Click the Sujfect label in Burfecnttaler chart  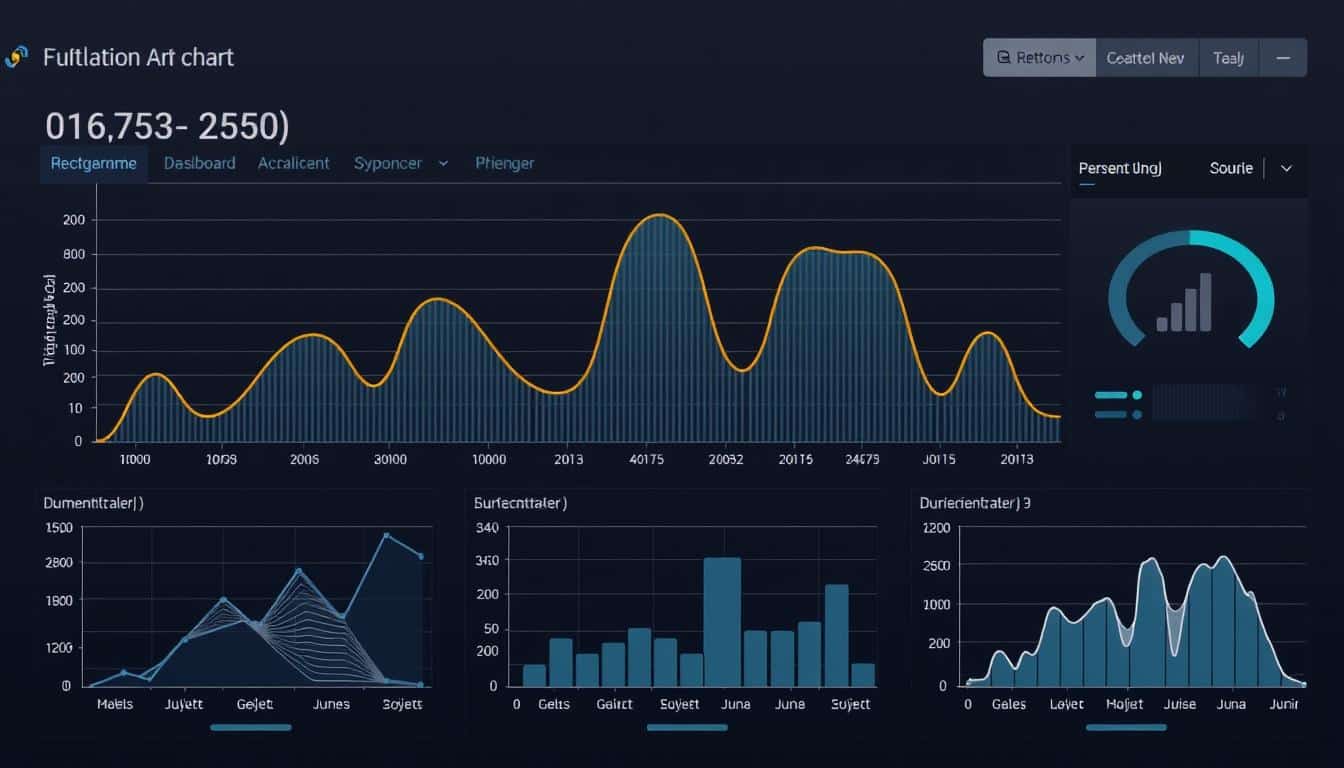(851, 704)
